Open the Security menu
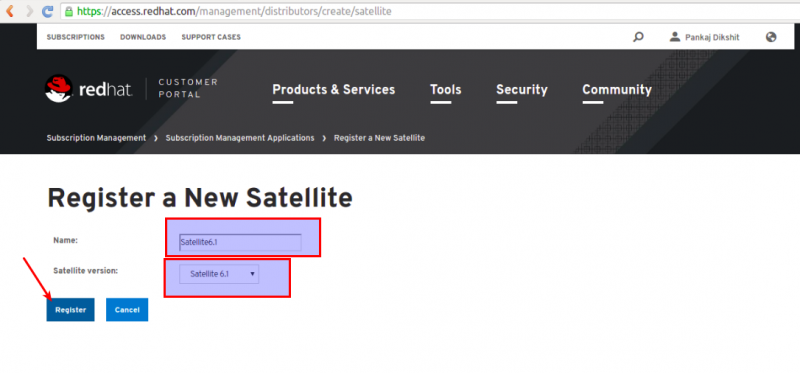800x373 pixels. pos(521,90)
